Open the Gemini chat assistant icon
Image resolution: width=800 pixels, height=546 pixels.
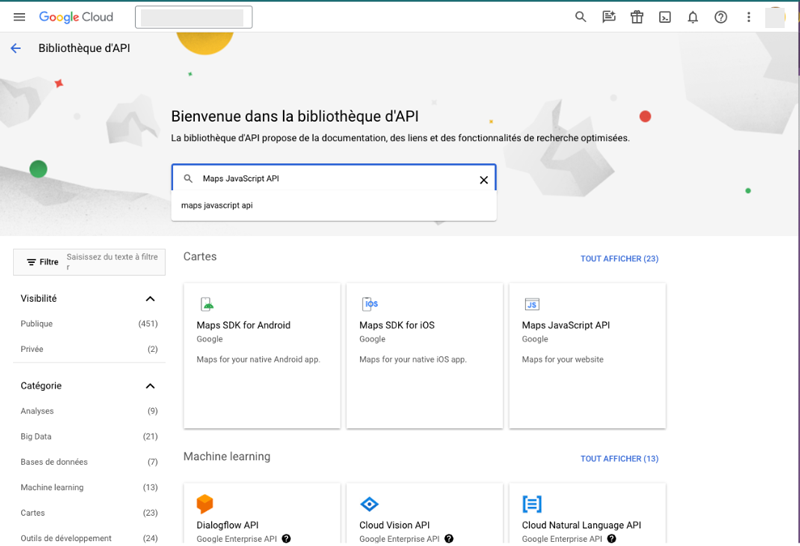tap(609, 17)
